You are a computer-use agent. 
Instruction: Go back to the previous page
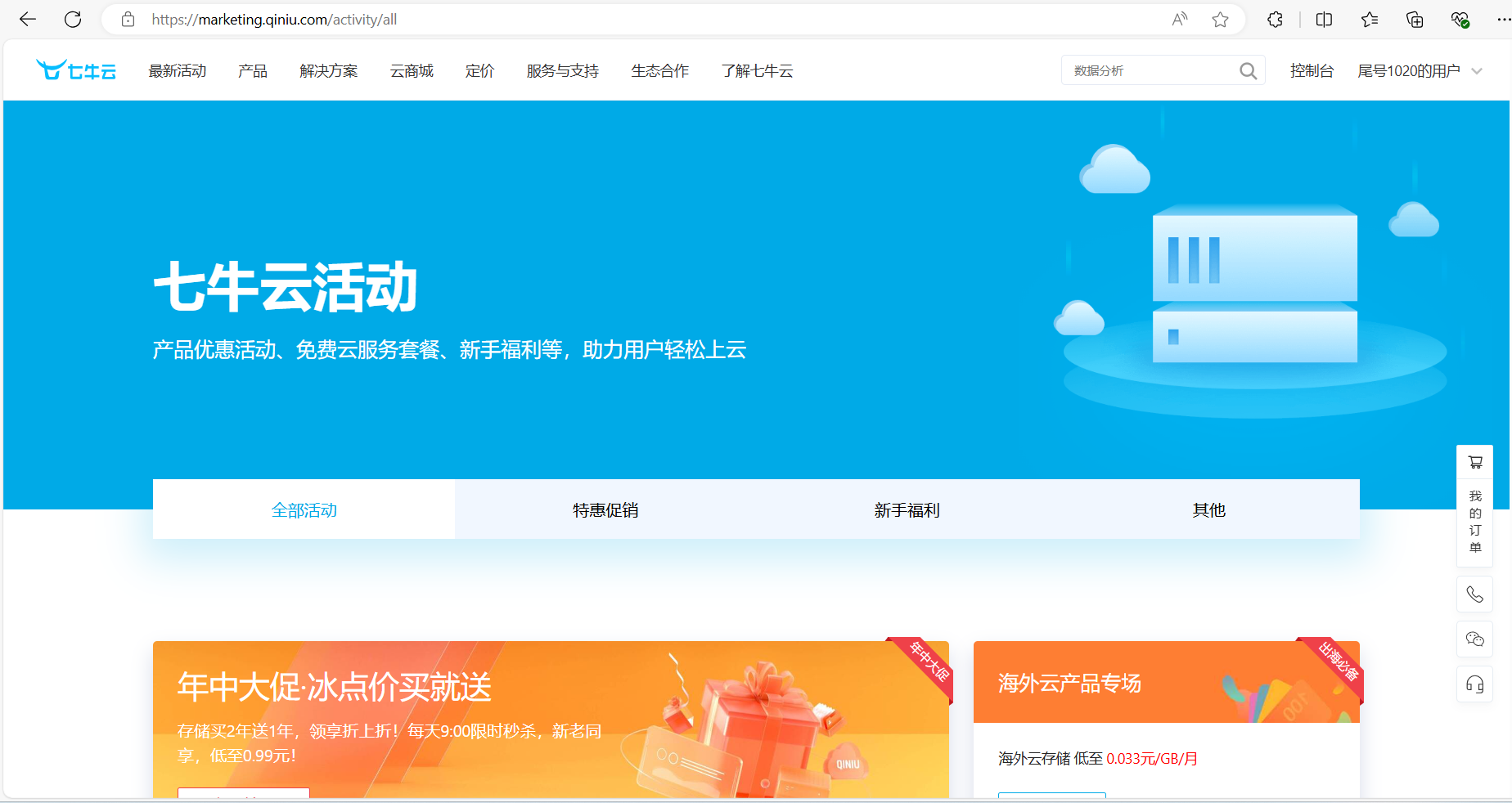click(28, 20)
